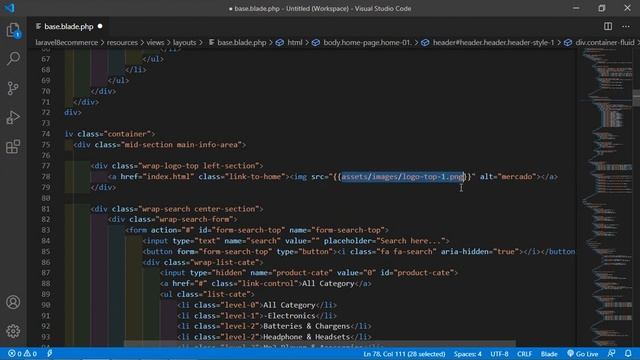The height and width of the screenshot is (360, 640).
Task: Click the feedback icon in status bar
Action: pyautogui.click(x=611, y=353)
